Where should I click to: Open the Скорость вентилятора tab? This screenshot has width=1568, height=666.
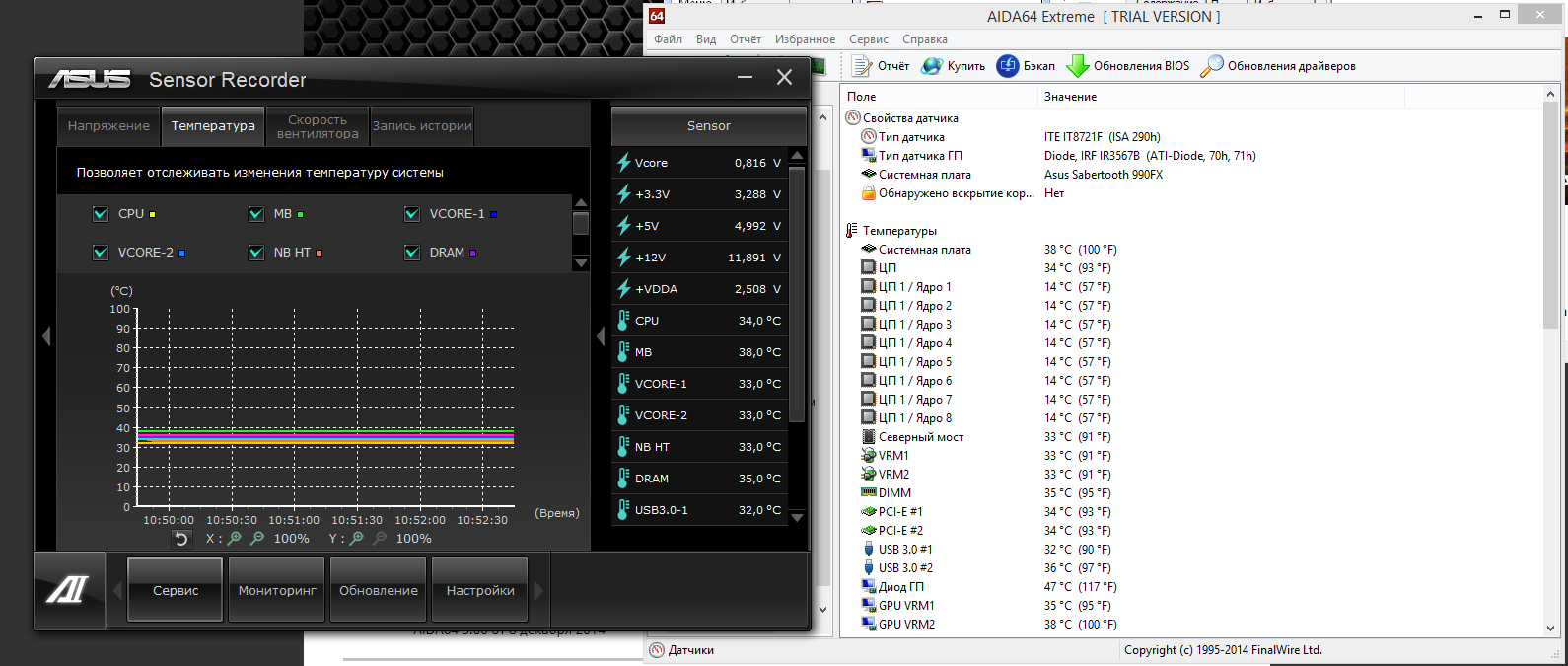point(318,126)
